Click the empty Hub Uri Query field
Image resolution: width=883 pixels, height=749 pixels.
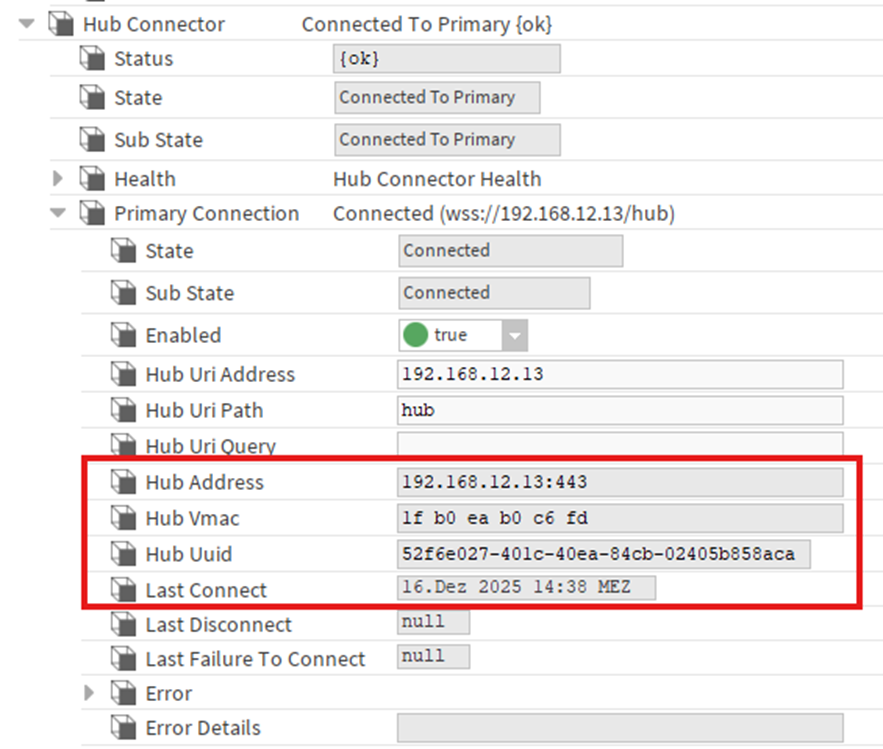tap(620, 444)
